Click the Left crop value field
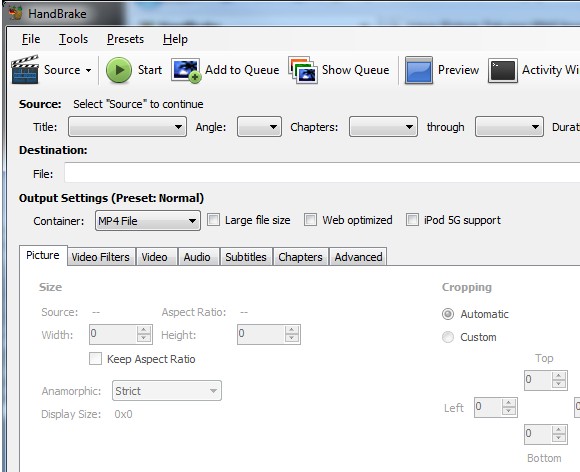Image resolution: width=580 pixels, height=472 pixels. coord(488,407)
